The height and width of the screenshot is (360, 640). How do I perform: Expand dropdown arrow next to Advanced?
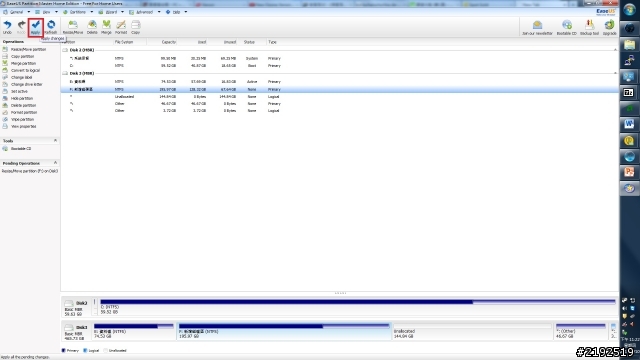[159, 12]
